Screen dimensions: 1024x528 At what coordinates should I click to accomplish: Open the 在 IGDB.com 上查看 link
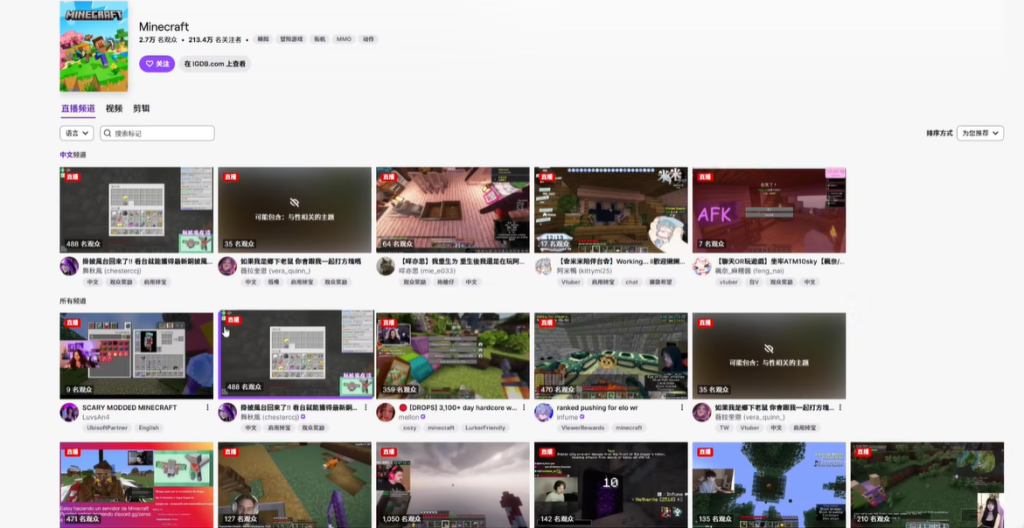pos(215,64)
